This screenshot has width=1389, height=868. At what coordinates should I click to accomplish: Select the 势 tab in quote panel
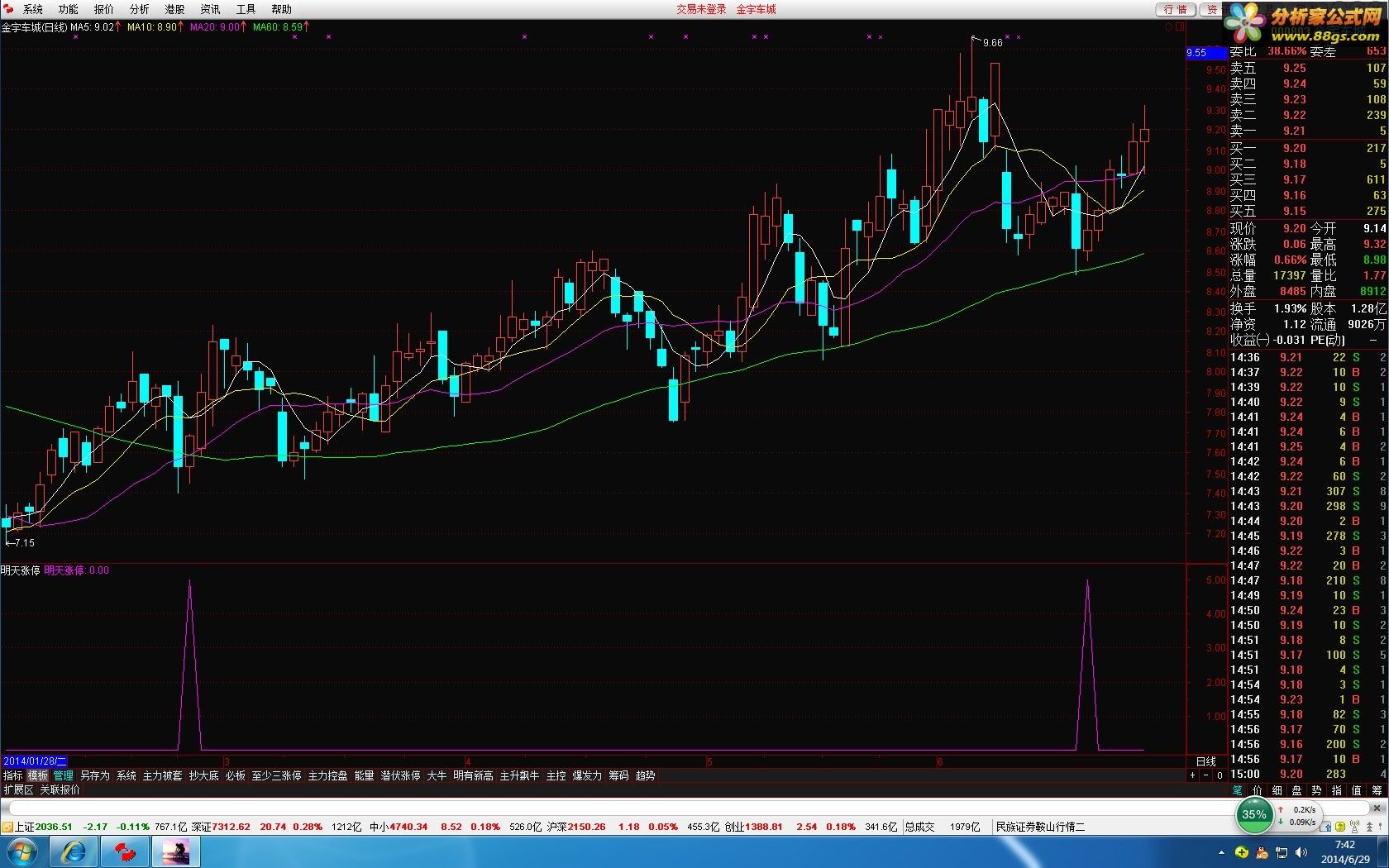[1317, 790]
